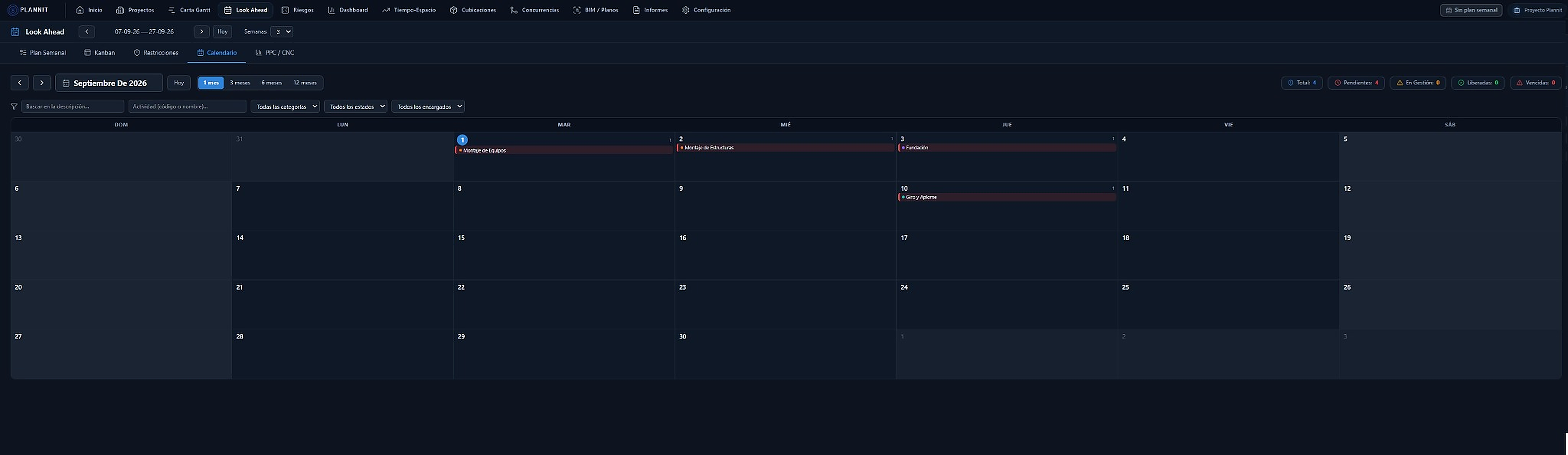Click the Sin plan semanal button
This screenshot has width=1568, height=455.
tap(1471, 10)
